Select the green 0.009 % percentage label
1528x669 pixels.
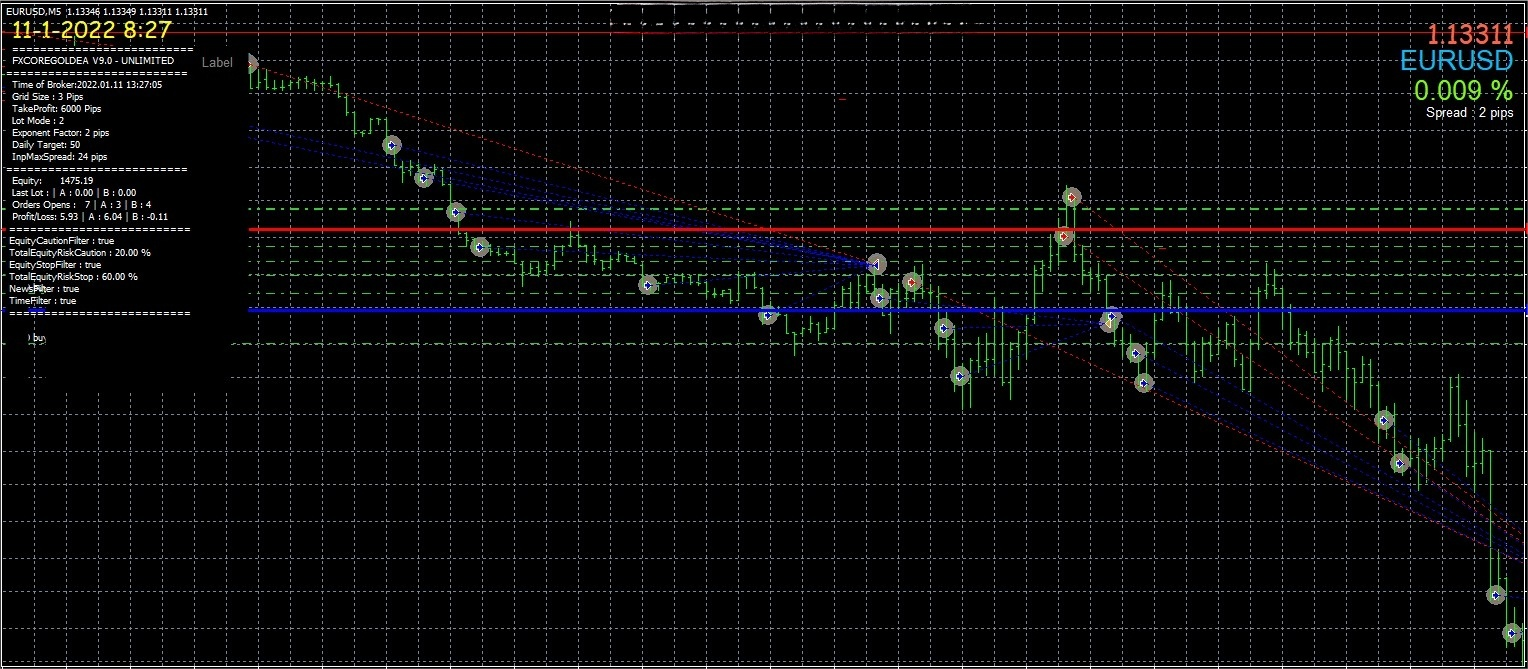tap(1462, 90)
